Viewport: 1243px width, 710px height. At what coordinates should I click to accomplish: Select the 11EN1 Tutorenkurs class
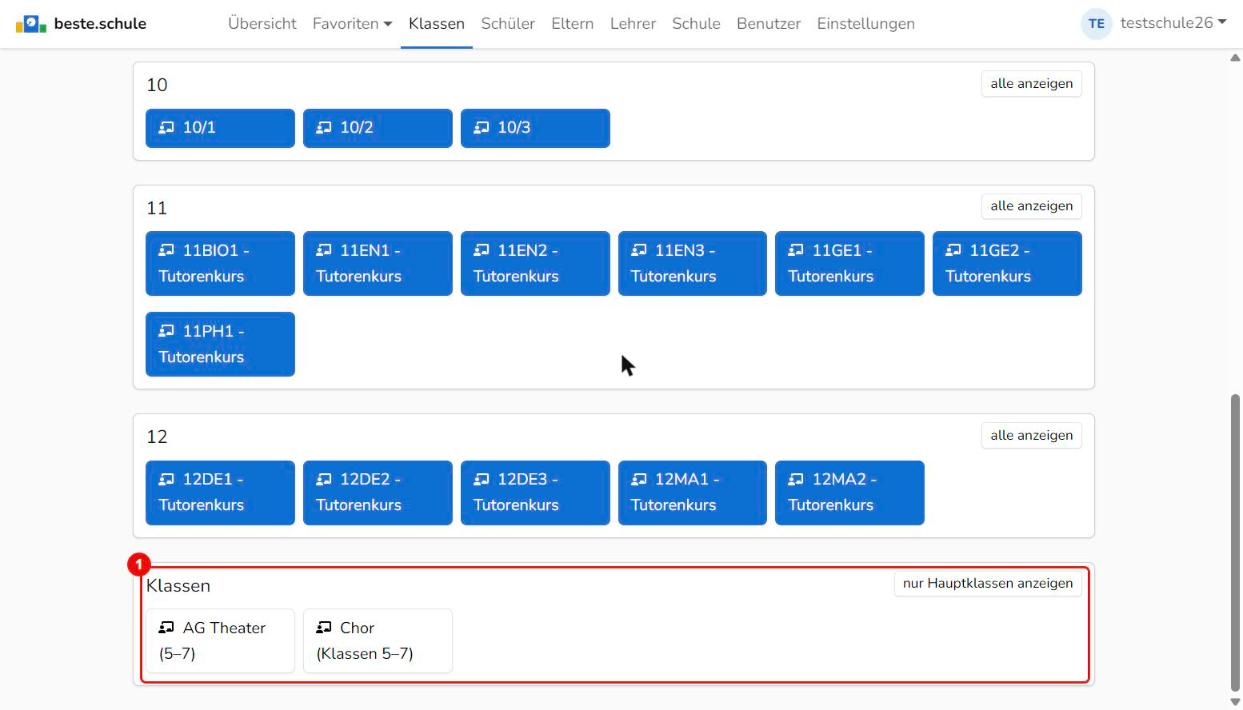[x=378, y=263]
